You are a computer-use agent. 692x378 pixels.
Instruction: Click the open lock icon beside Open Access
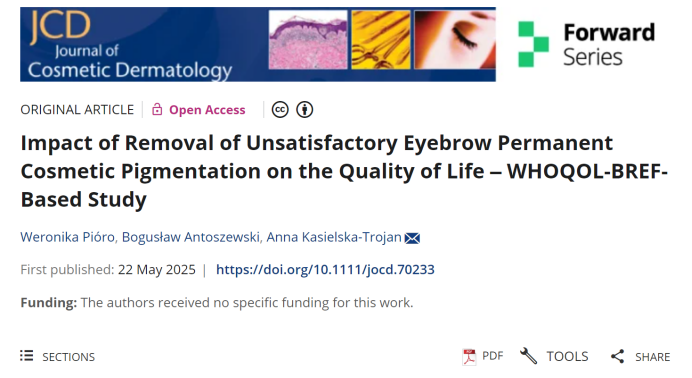click(157, 109)
